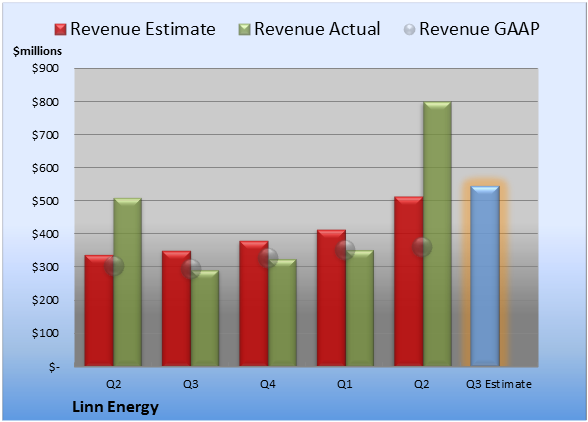The width and height of the screenshot is (588, 422).
Task: Select the green actual bar above Q1
Action: (x=360, y=308)
